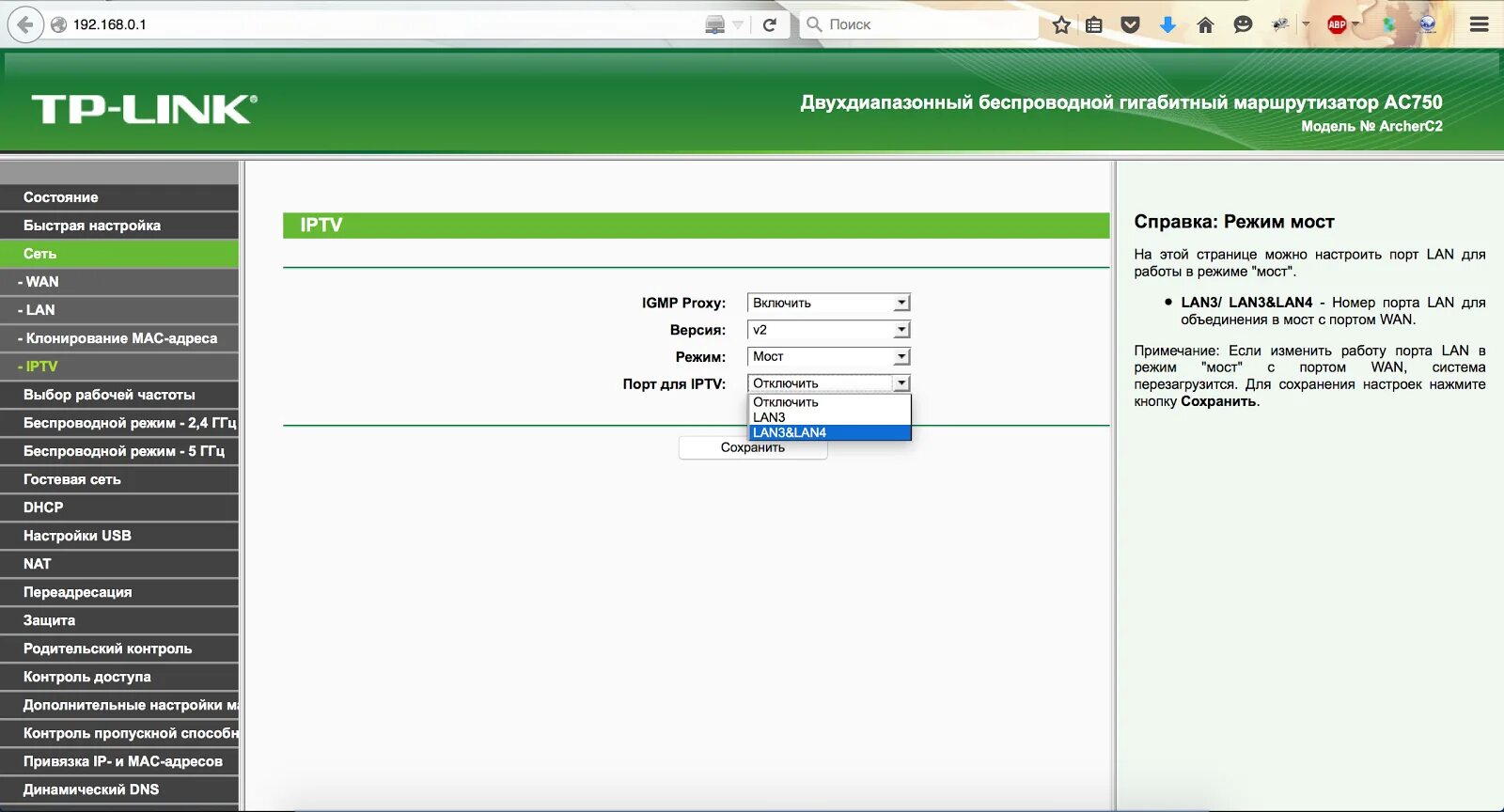Viewport: 1504px width, 812px height.
Task: Go back with the browser back arrow
Action: click(x=25, y=24)
